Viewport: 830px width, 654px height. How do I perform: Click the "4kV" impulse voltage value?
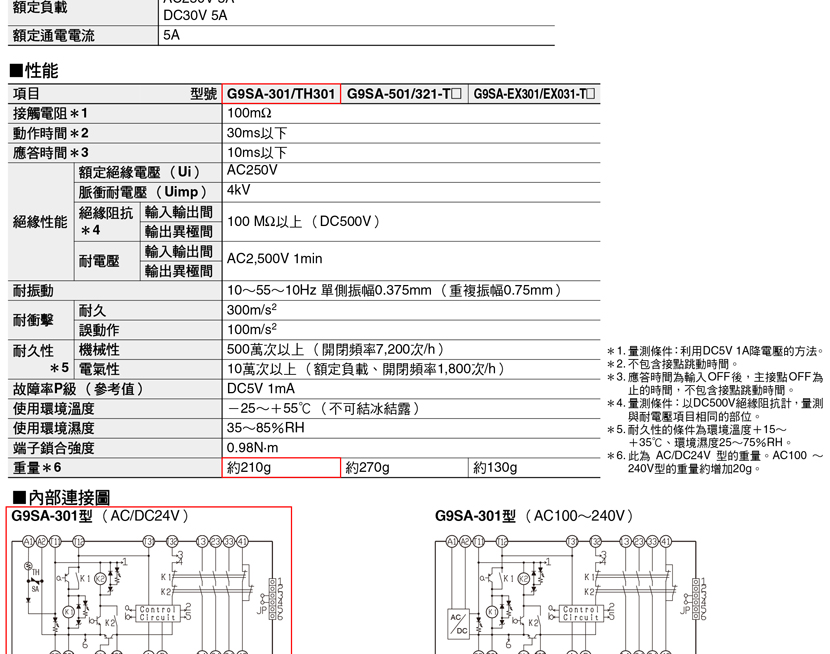tap(239, 190)
